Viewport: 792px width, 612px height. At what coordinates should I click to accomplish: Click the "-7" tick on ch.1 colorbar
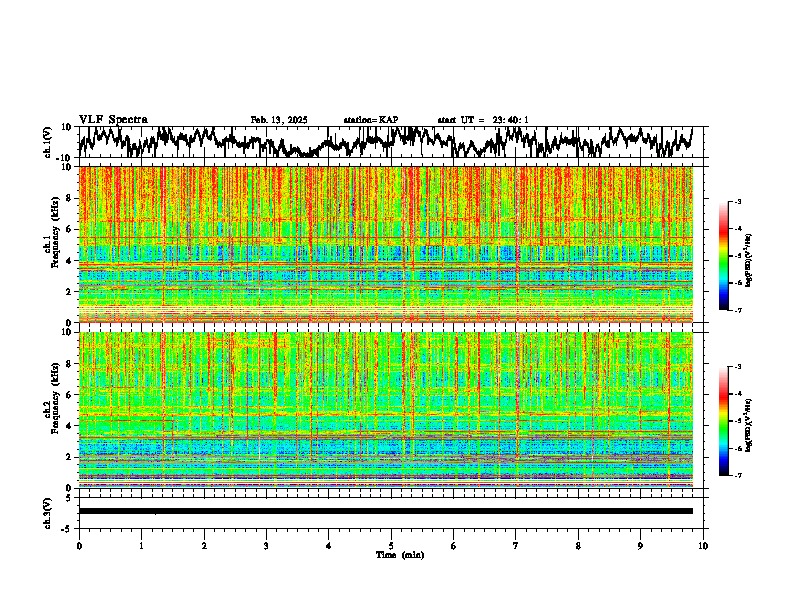click(x=737, y=310)
